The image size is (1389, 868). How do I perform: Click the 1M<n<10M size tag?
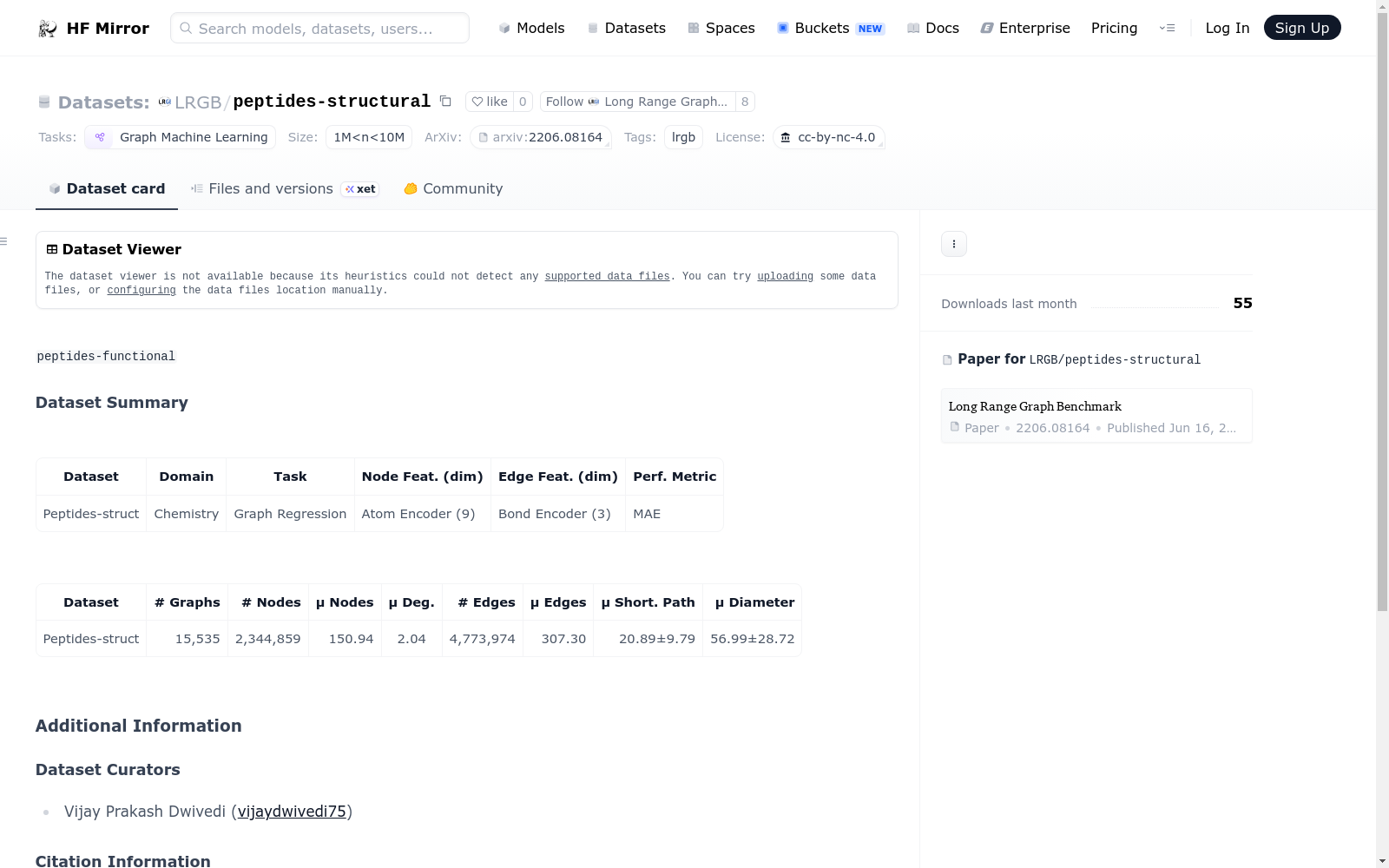click(369, 137)
